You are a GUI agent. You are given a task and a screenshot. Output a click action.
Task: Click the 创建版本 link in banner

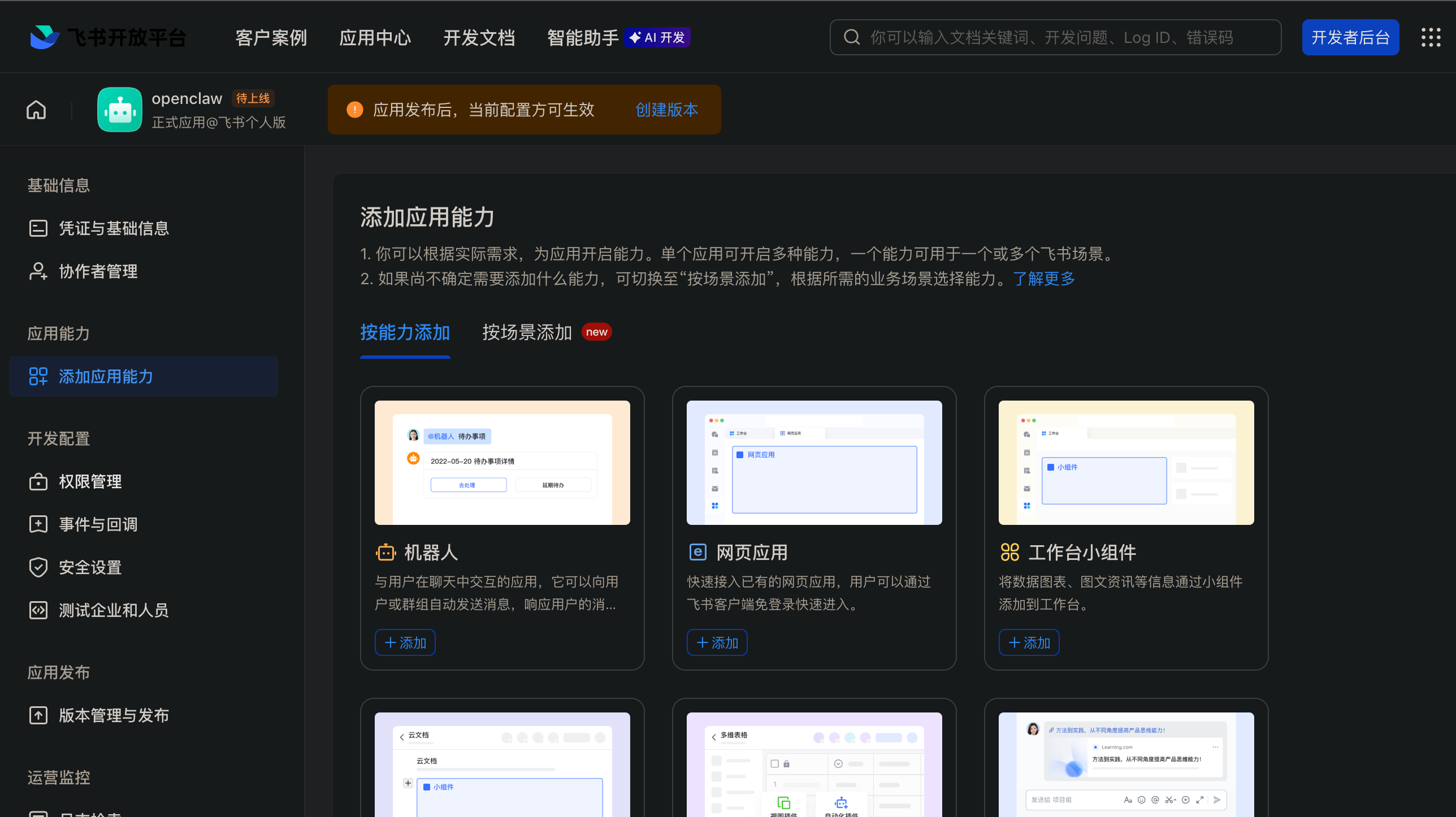(x=667, y=110)
